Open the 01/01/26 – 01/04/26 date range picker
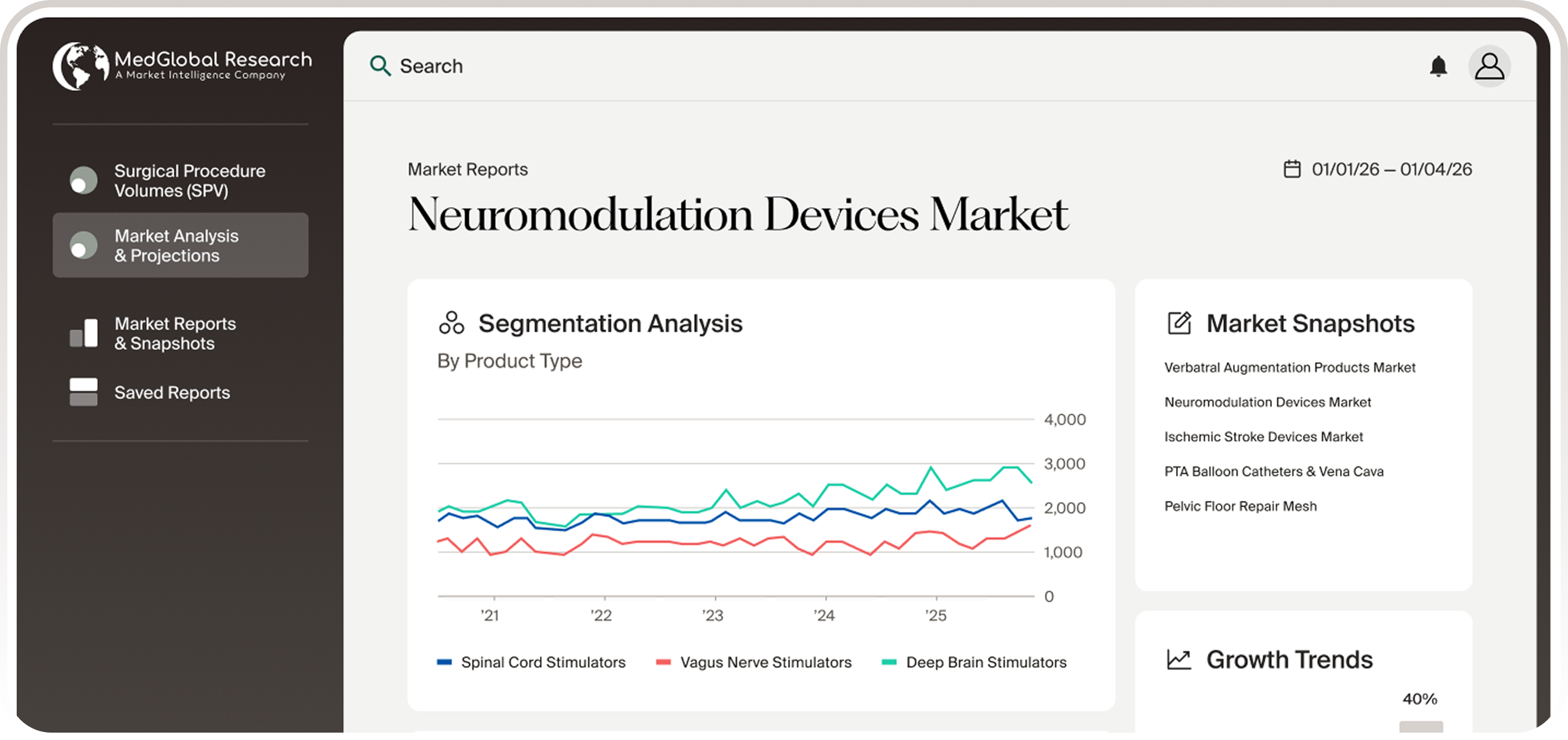 point(1378,169)
